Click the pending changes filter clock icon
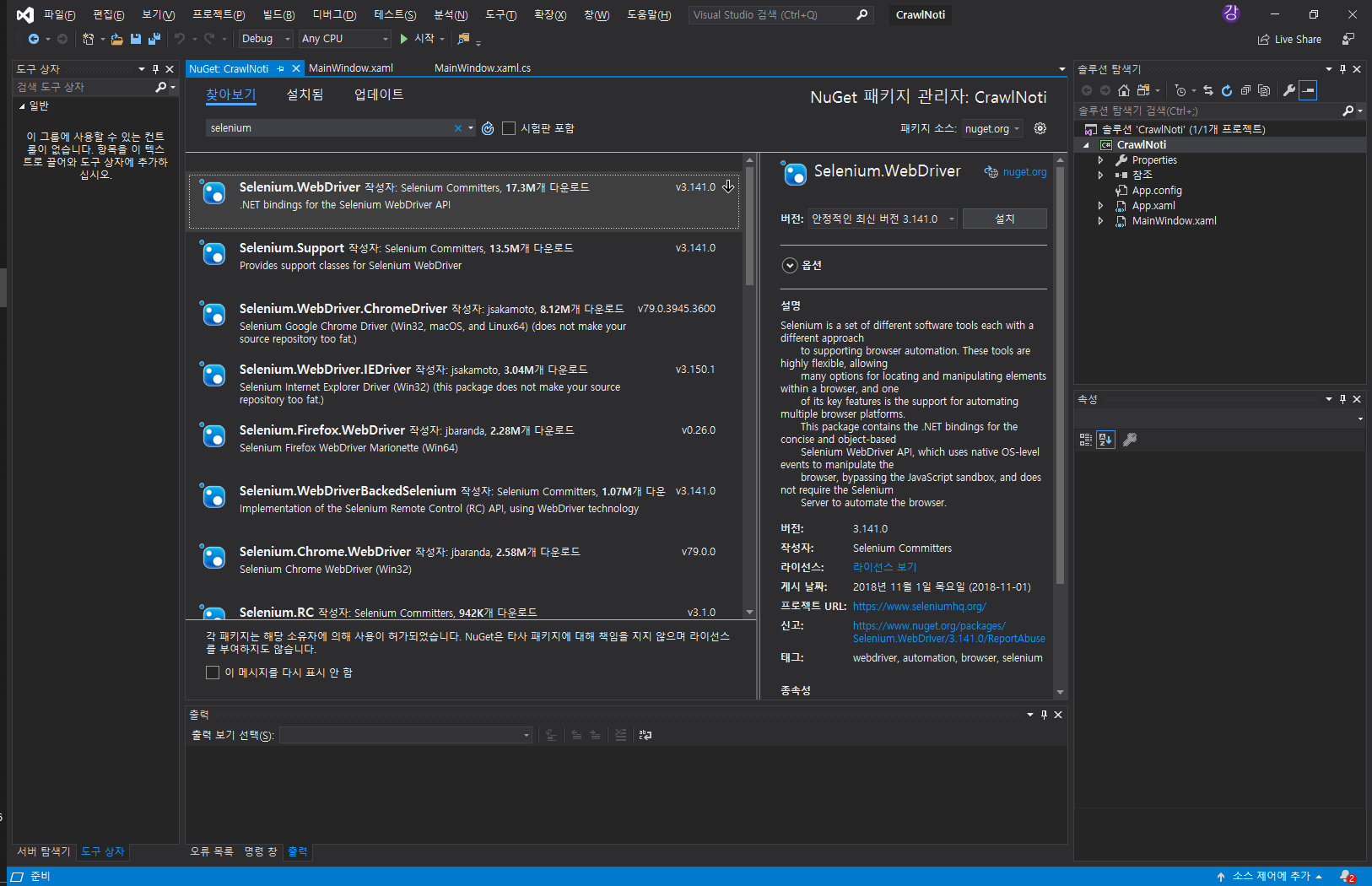The height and width of the screenshot is (886, 1372). [1180, 90]
